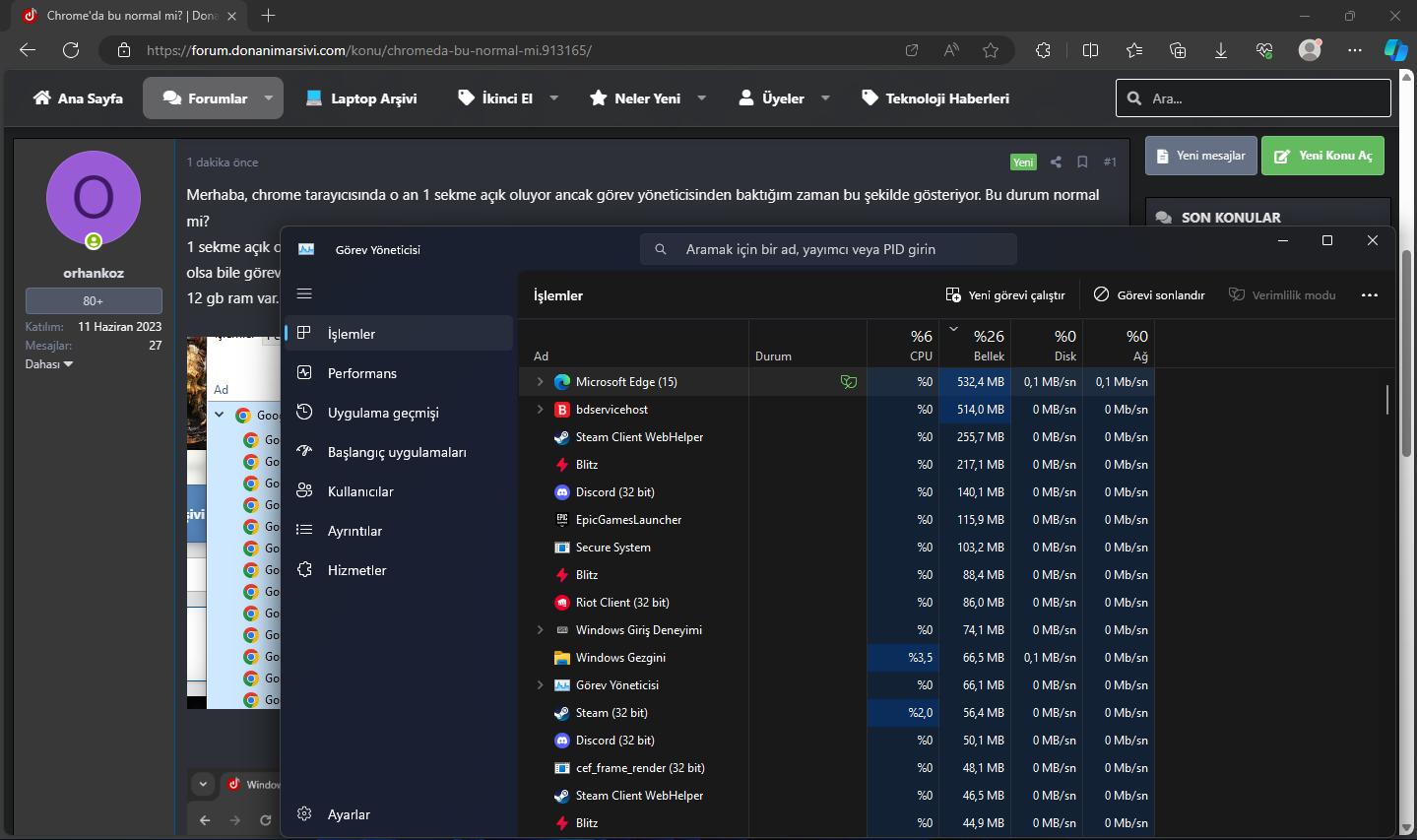This screenshot has width=1417, height=840.
Task: Open Başlangıç uygulamaları page
Action: click(x=399, y=452)
